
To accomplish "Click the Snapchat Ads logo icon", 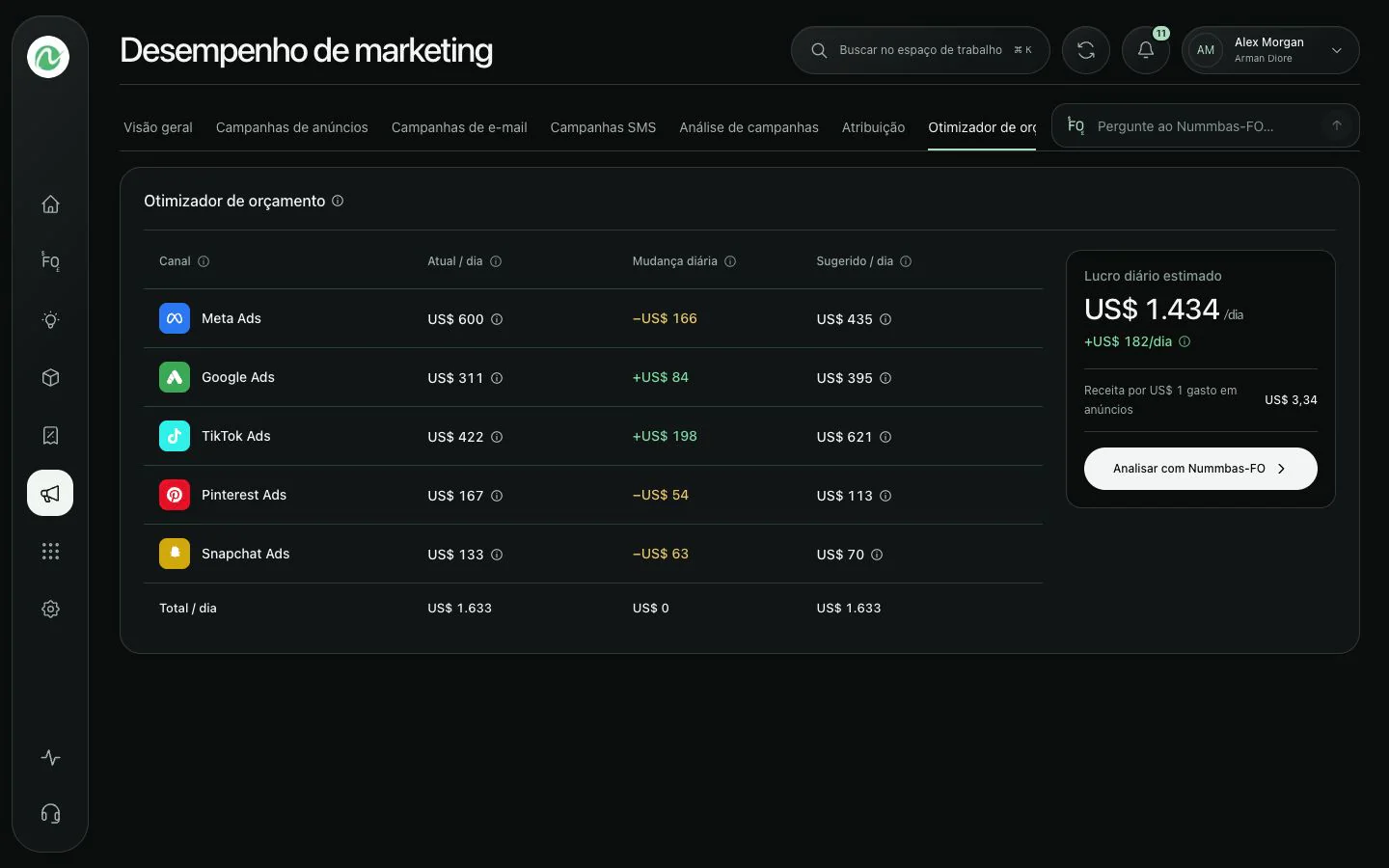I will (175, 554).
